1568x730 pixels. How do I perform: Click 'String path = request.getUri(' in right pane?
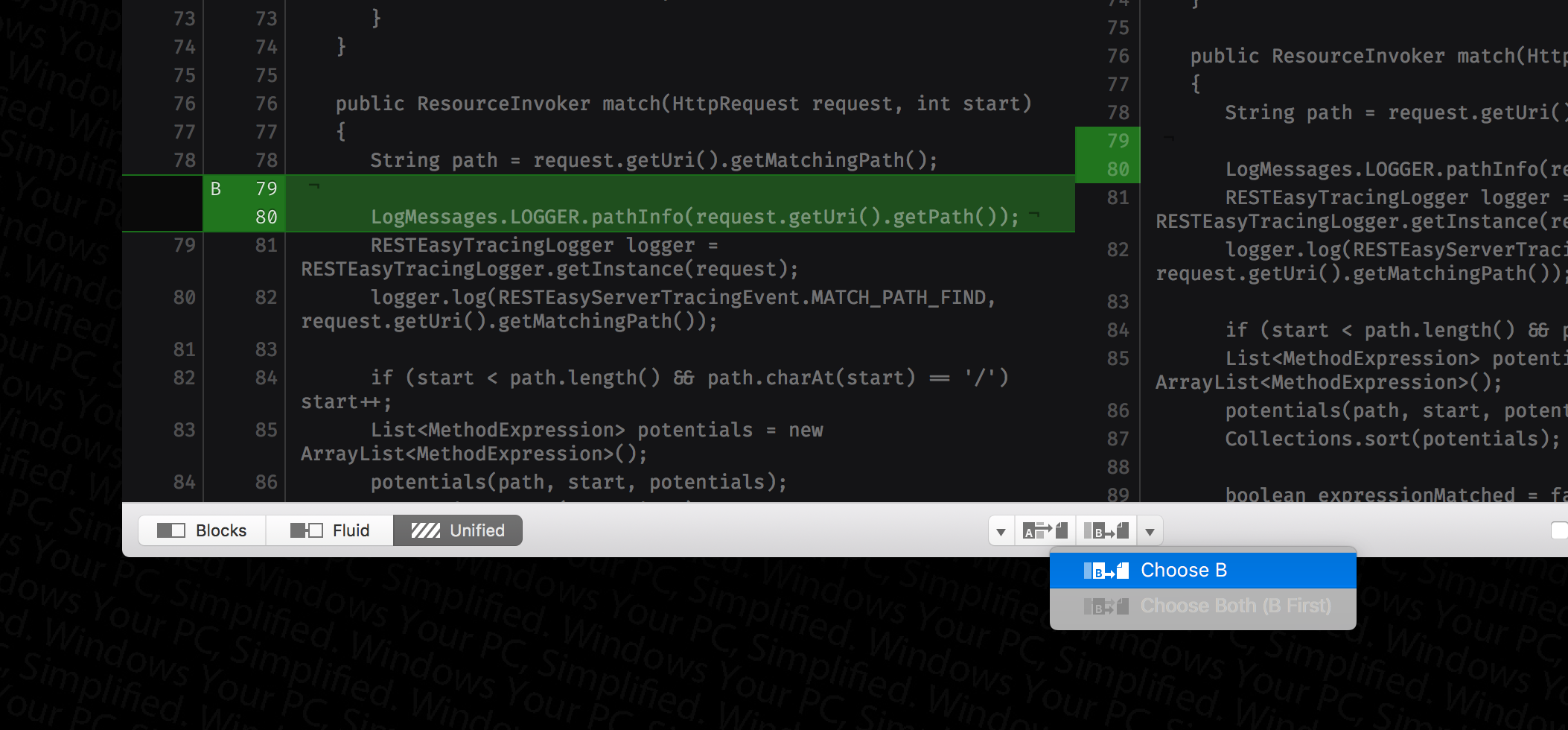[x=1395, y=112]
